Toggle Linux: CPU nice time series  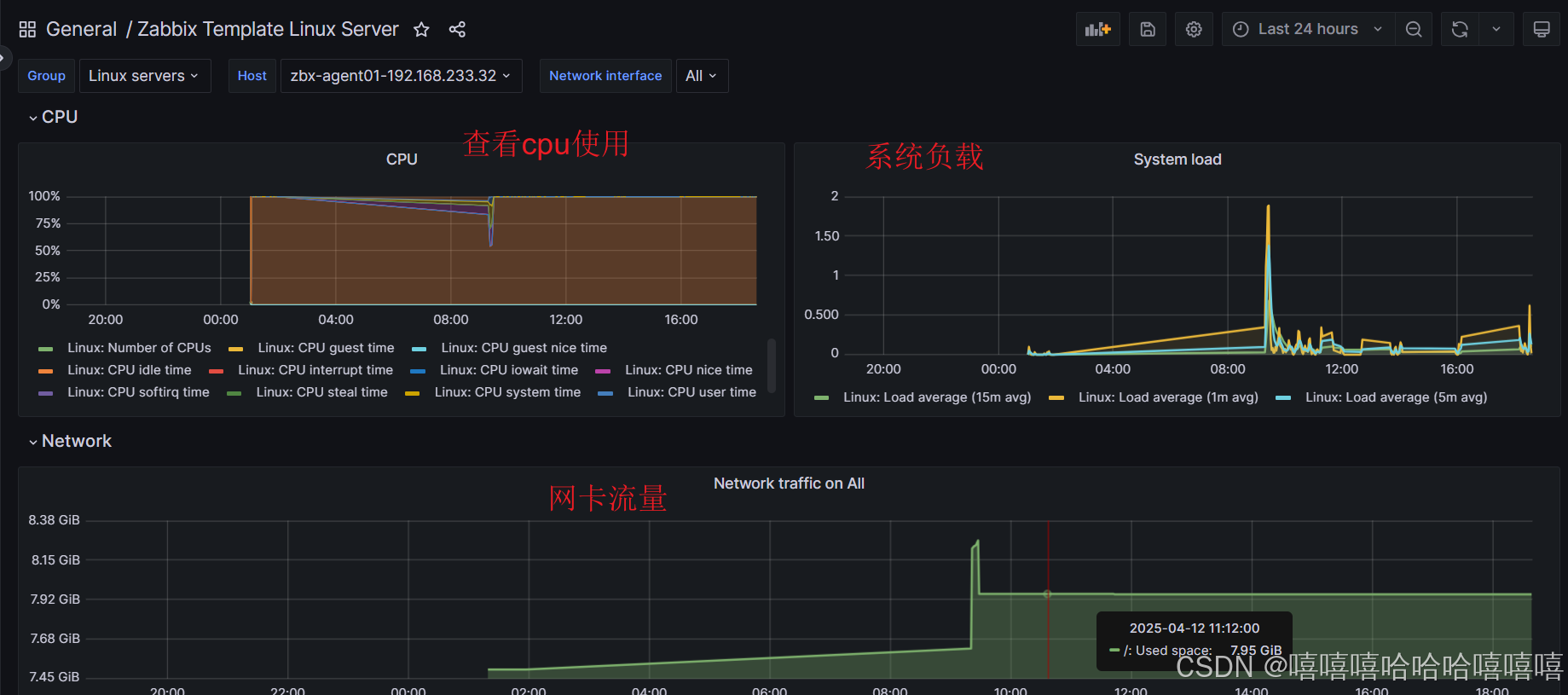[689, 370]
